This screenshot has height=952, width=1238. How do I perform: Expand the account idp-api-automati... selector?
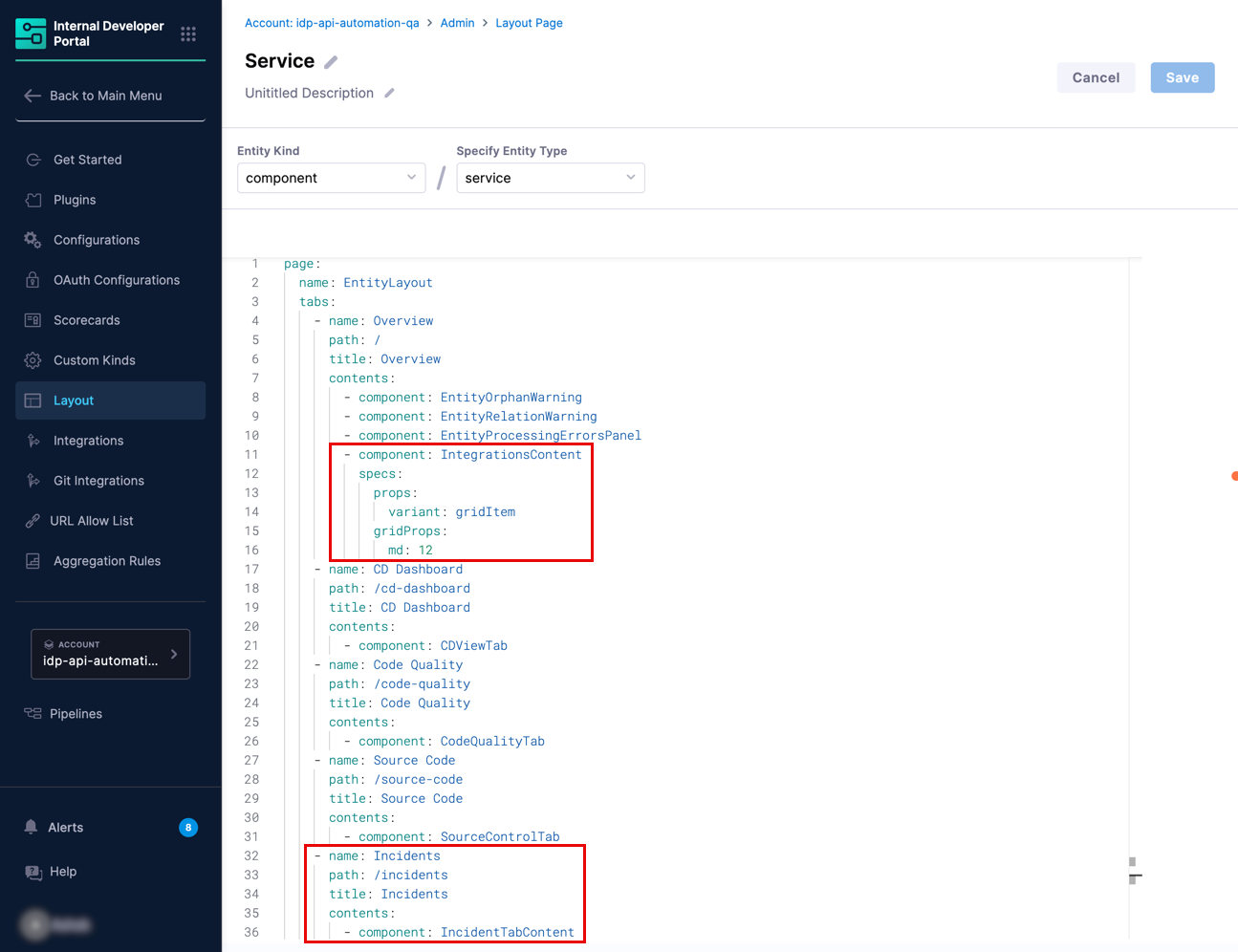(x=111, y=654)
